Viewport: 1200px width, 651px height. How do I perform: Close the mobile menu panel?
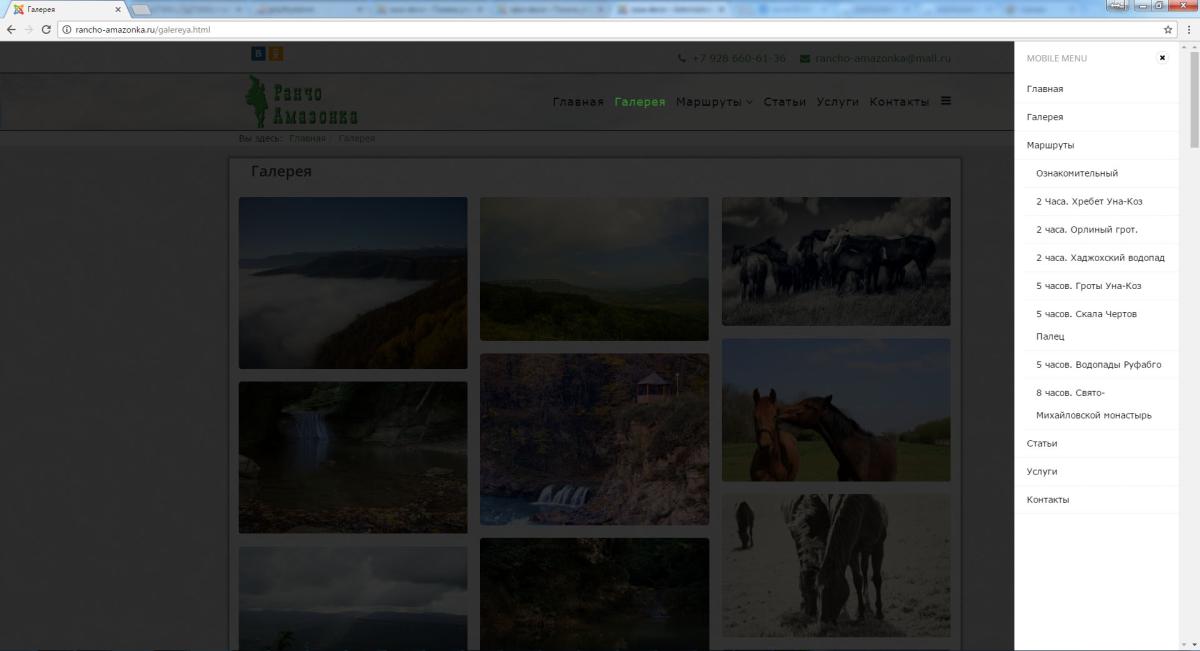(x=1162, y=58)
